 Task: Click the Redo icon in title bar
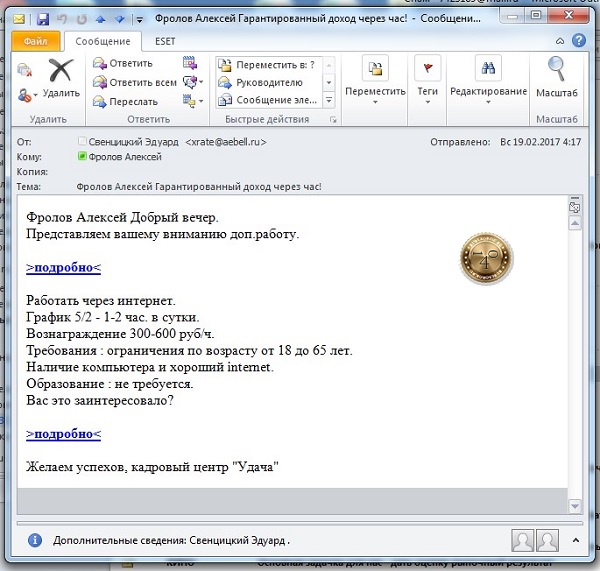tap(81, 19)
